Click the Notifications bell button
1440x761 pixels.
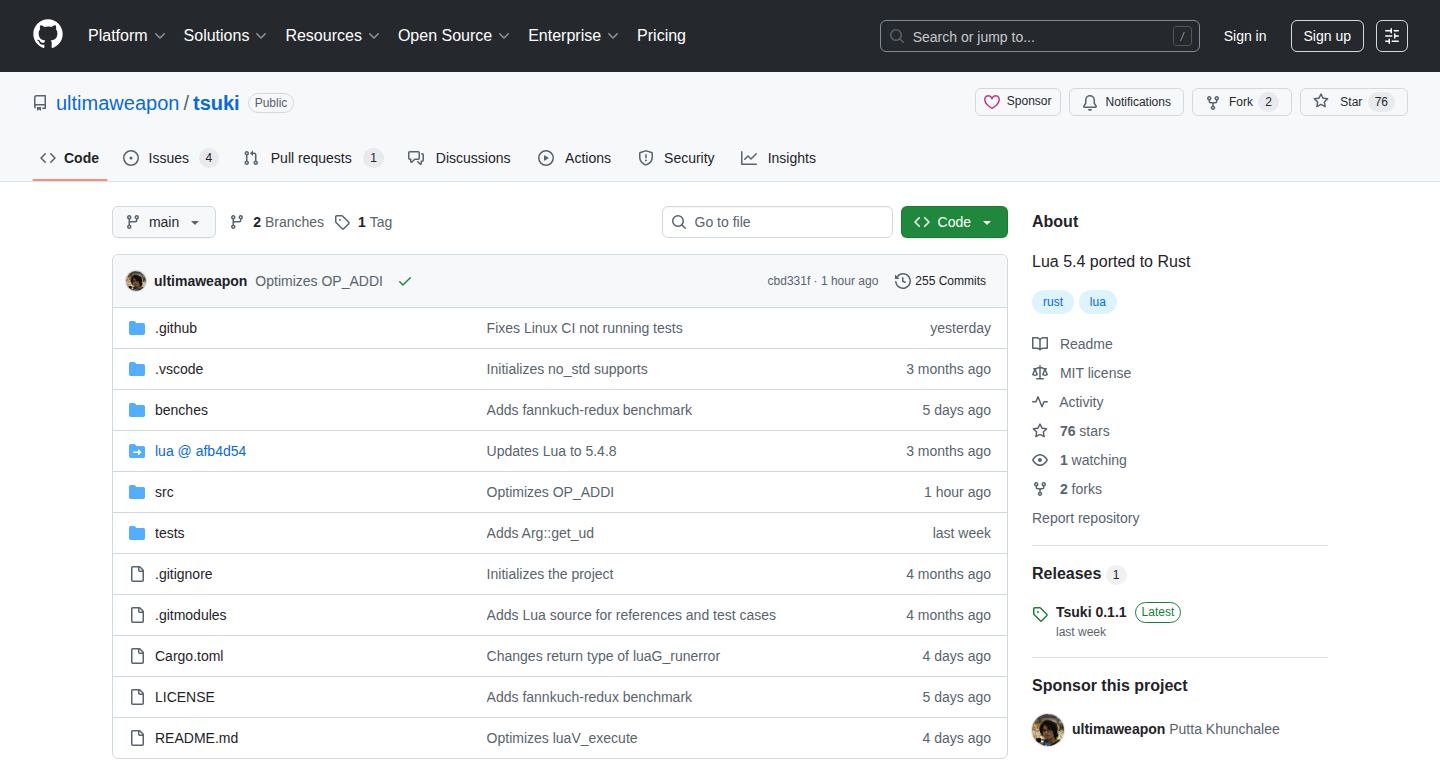pos(1126,102)
